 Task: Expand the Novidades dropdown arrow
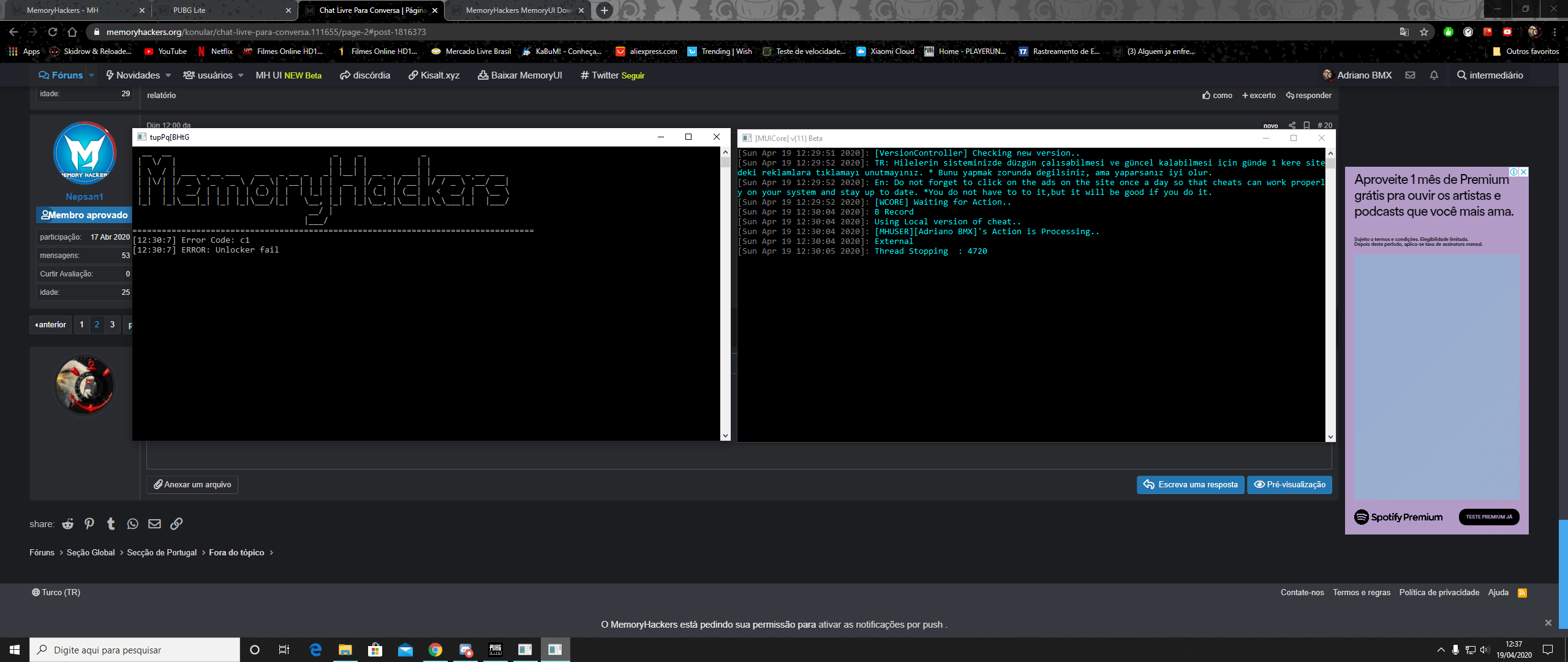(168, 75)
